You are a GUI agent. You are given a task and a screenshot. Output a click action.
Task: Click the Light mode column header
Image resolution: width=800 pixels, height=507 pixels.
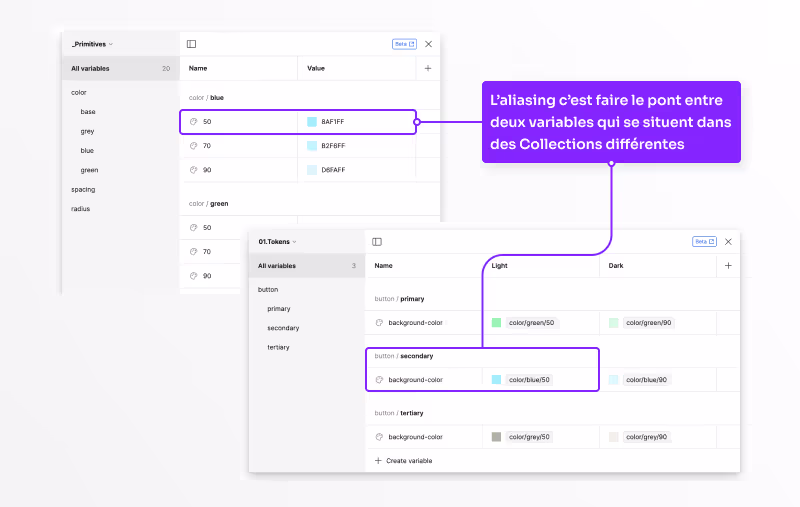tap(499, 266)
